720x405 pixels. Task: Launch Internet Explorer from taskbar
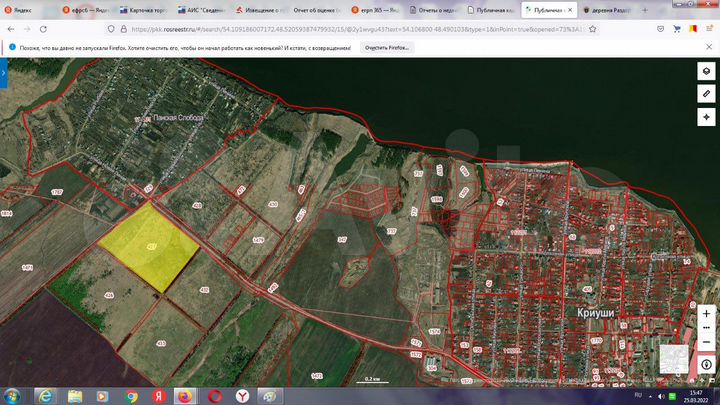tap(46, 395)
